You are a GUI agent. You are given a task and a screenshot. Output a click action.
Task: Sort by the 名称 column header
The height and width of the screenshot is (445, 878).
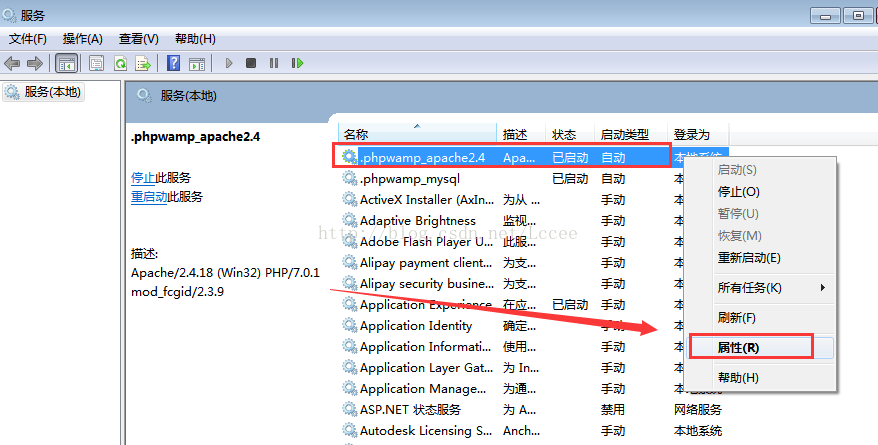[x=356, y=134]
